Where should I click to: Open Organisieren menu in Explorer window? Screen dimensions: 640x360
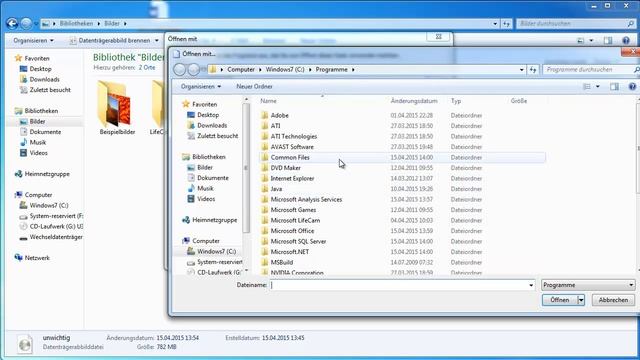coord(33,40)
